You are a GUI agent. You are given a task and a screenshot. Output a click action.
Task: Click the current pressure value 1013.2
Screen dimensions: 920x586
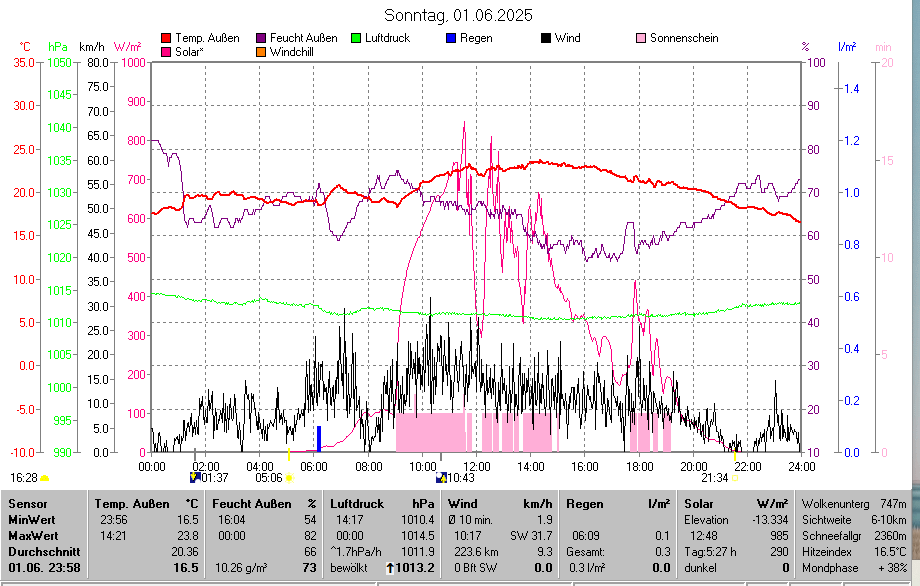click(415, 568)
